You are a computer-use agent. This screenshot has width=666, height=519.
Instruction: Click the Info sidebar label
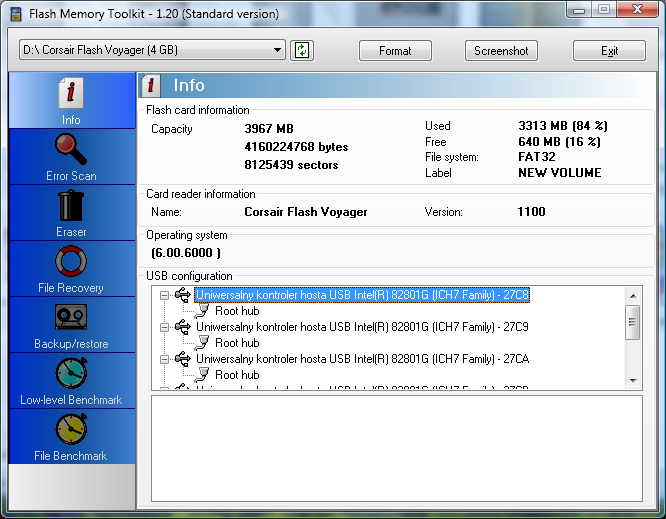(71, 120)
